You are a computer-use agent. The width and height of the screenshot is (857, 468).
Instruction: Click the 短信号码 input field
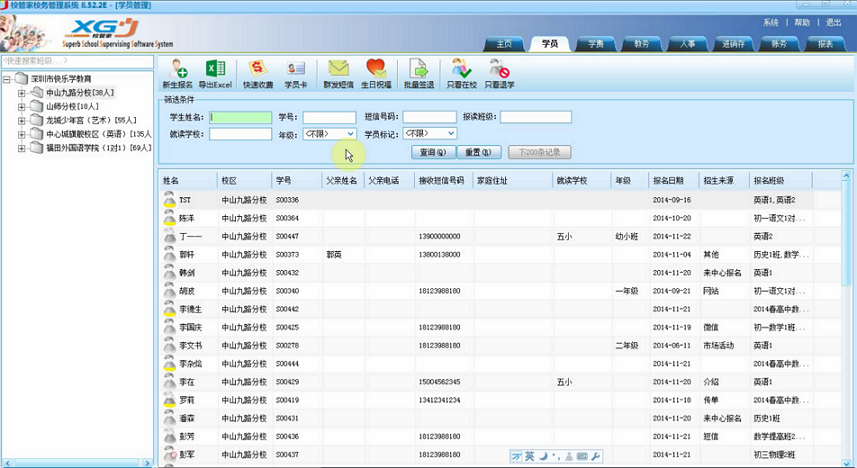click(430, 117)
